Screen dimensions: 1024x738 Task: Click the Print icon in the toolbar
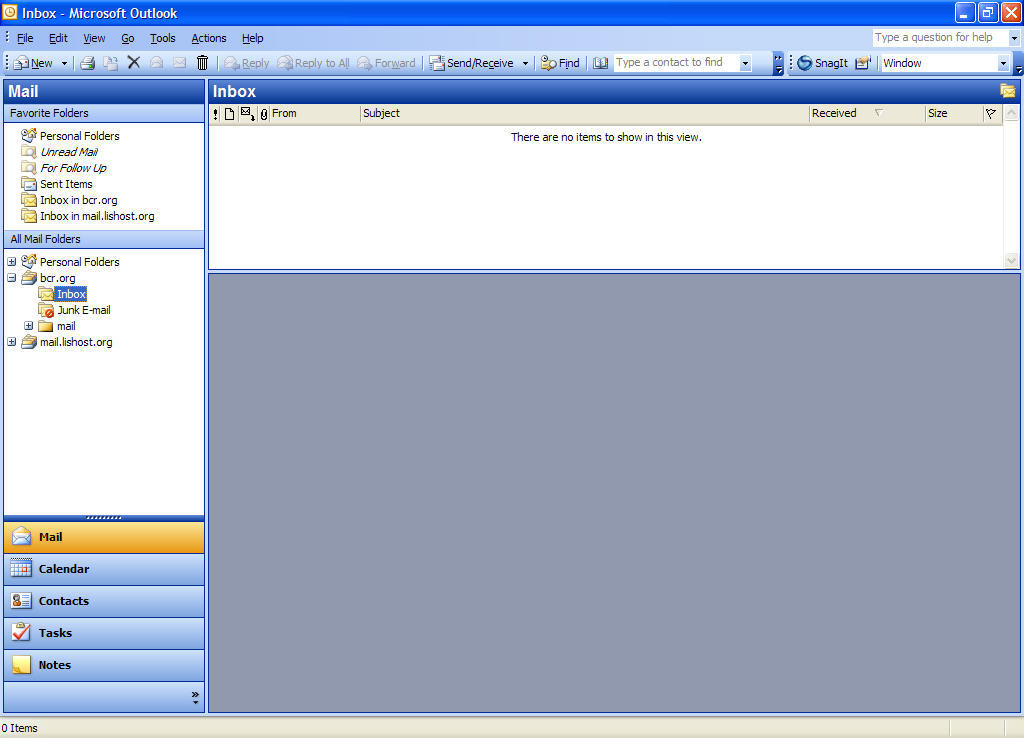click(x=87, y=63)
